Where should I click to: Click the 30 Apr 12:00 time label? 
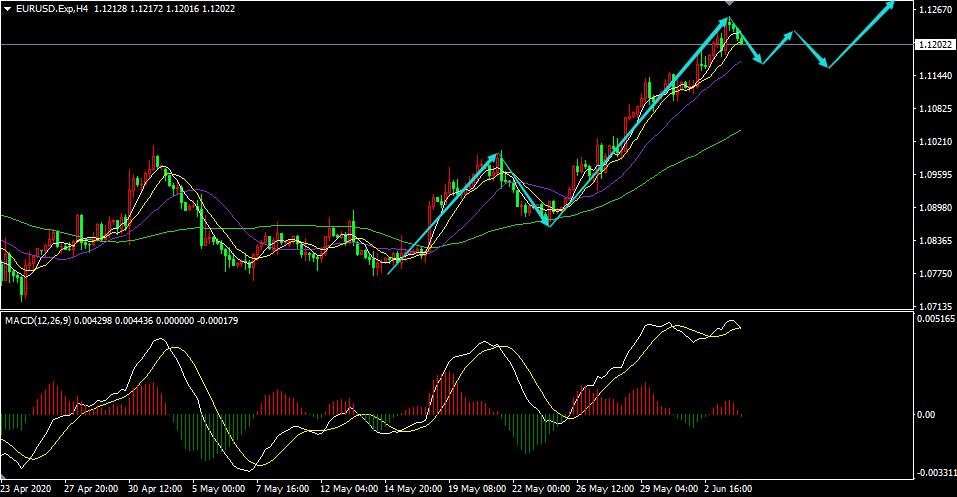[x=155, y=489]
